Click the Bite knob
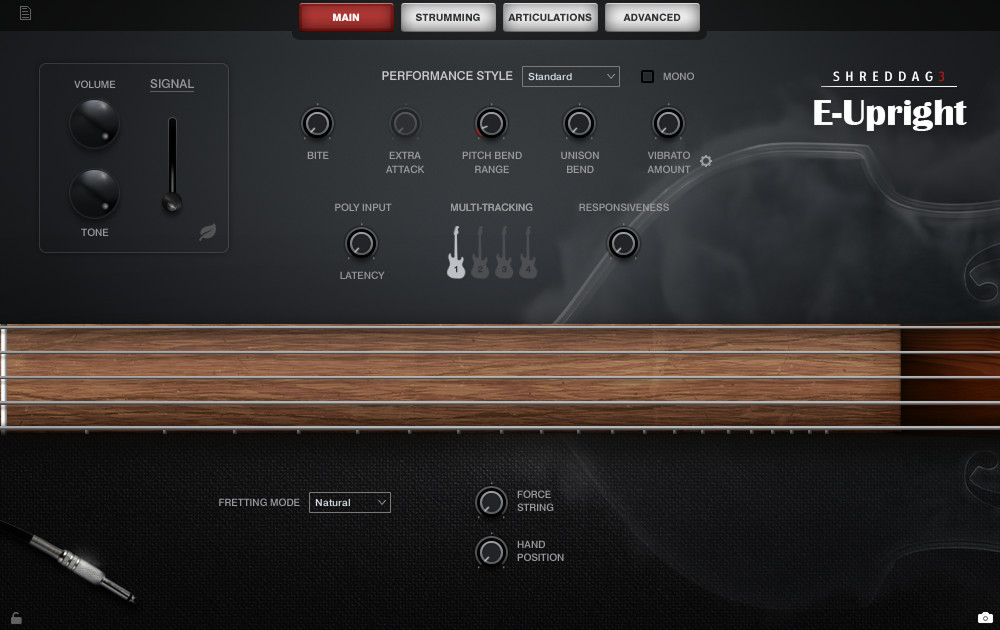Viewport: 1000px width, 630px height. (317, 123)
